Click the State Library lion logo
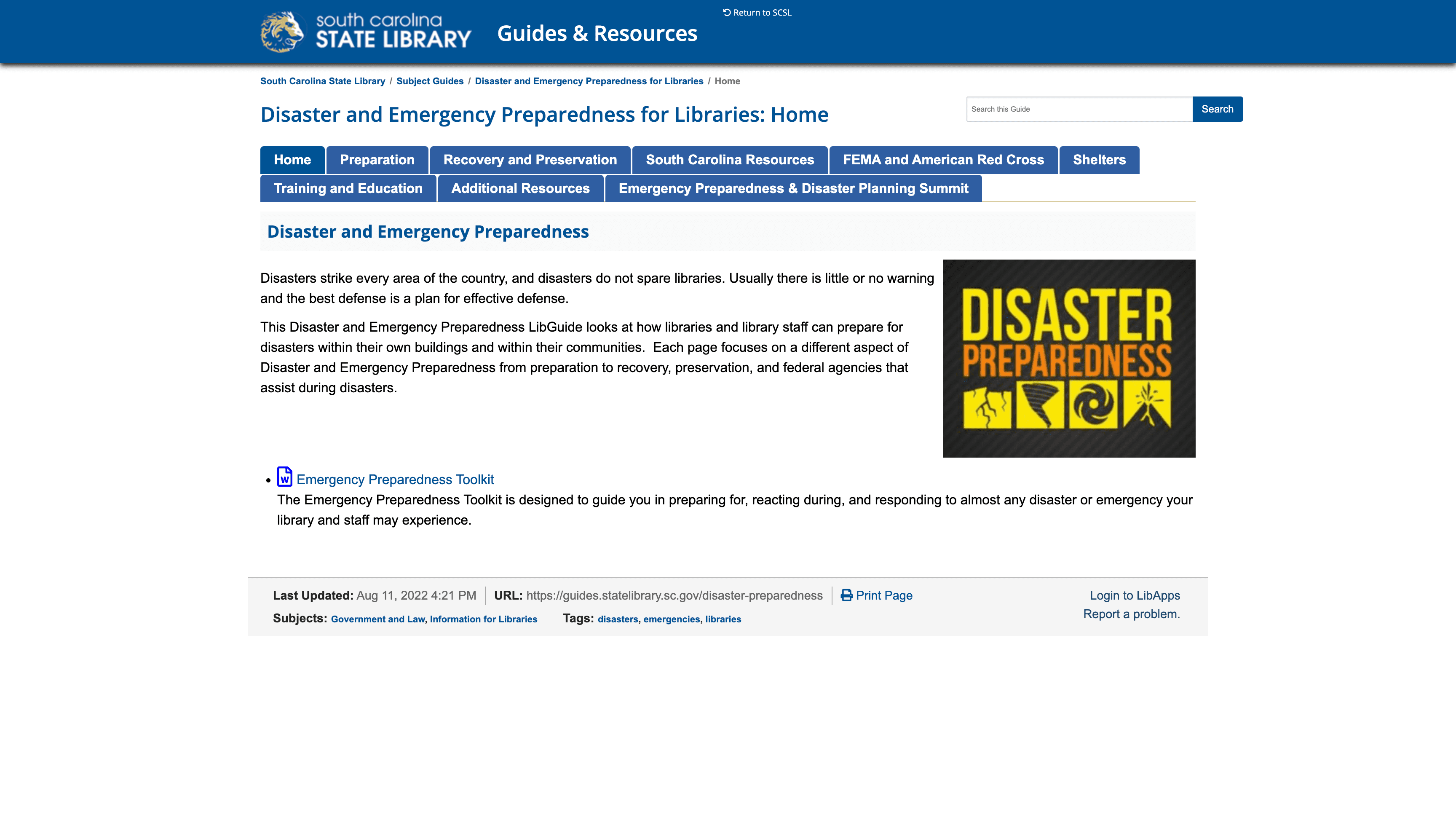Image resolution: width=1456 pixels, height=836 pixels. 282,32
